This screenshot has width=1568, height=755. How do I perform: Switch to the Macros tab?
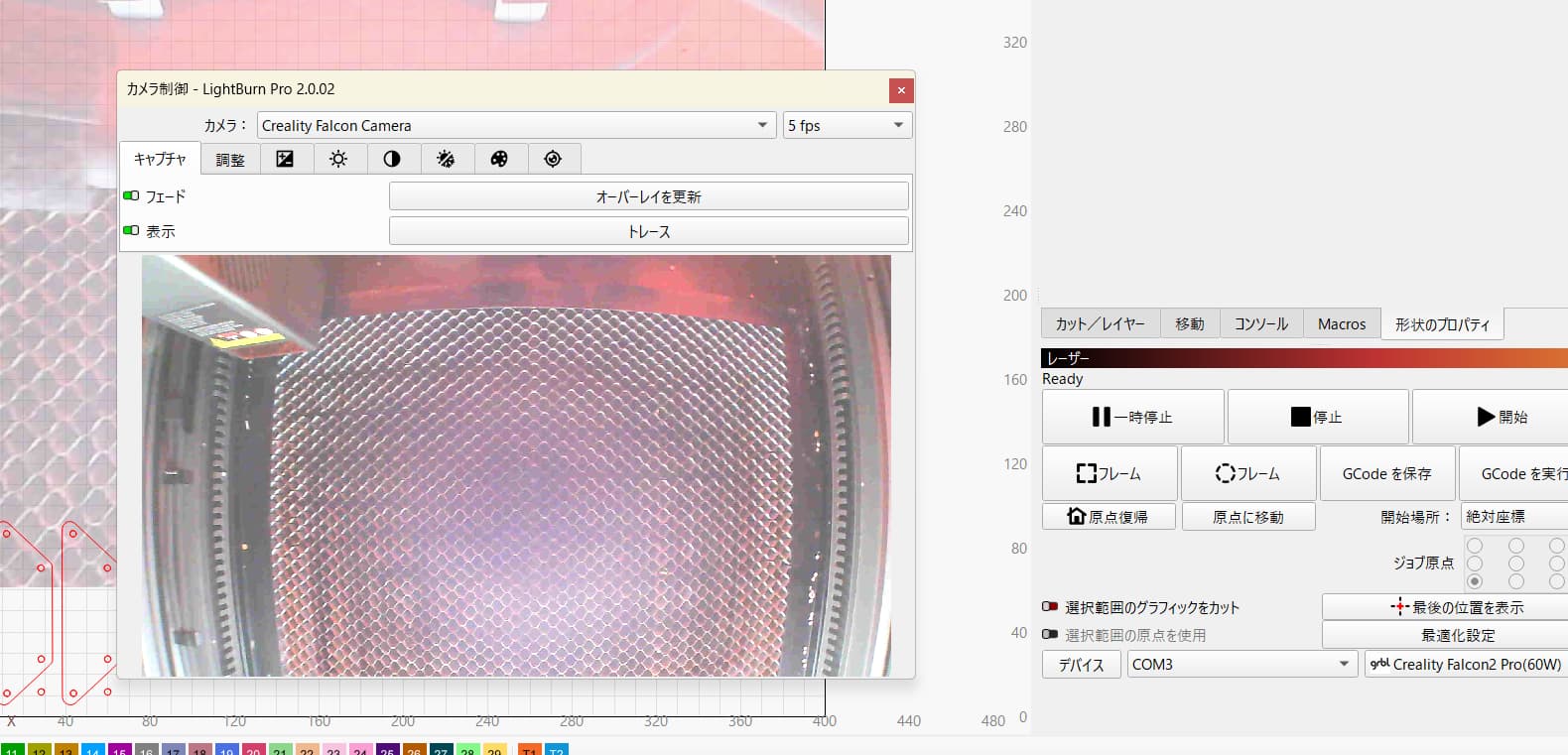[x=1341, y=324]
